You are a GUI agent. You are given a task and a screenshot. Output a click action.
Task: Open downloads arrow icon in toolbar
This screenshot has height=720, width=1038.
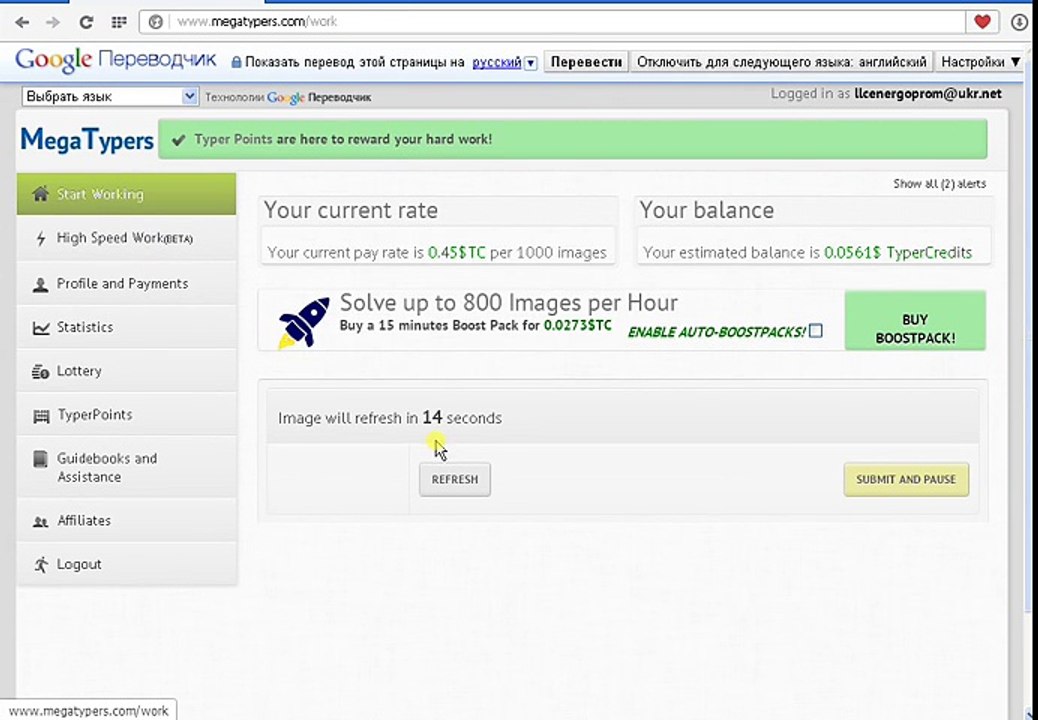click(1019, 22)
